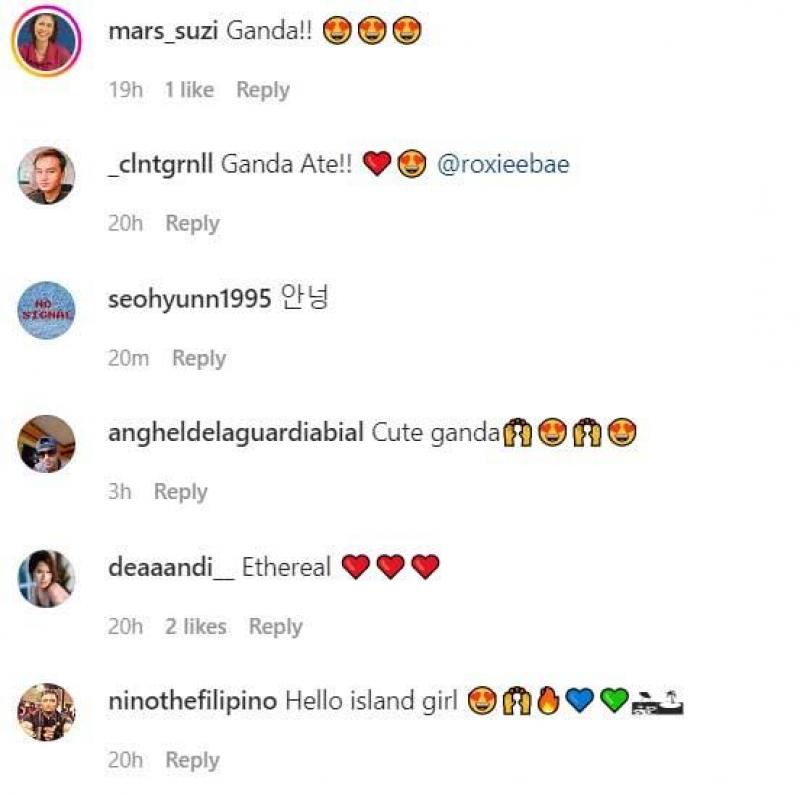View the 1 like on mars_suzi's comment
The height and width of the screenshot is (795, 800).
point(189,90)
